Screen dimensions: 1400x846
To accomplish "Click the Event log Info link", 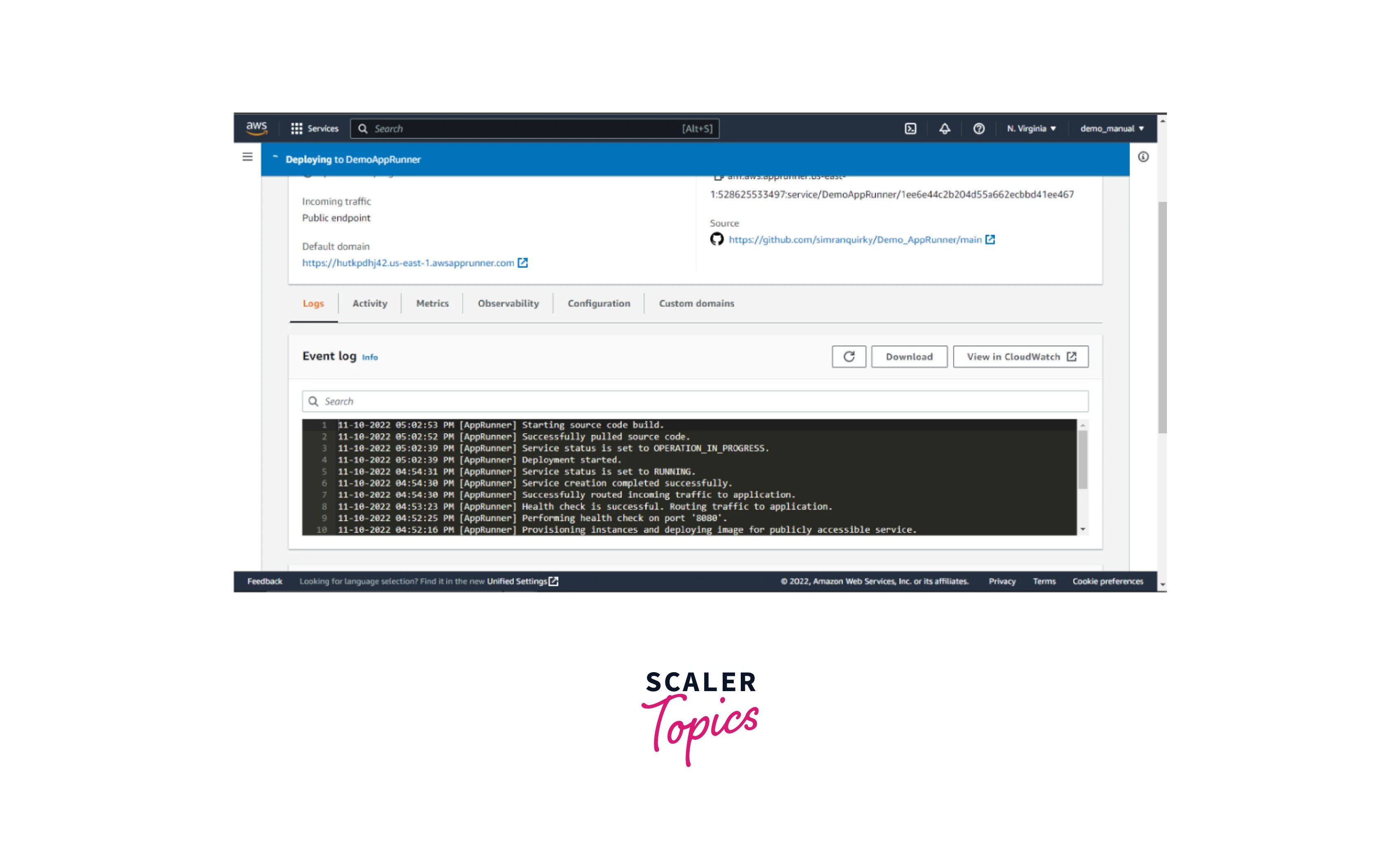I will tap(370, 358).
